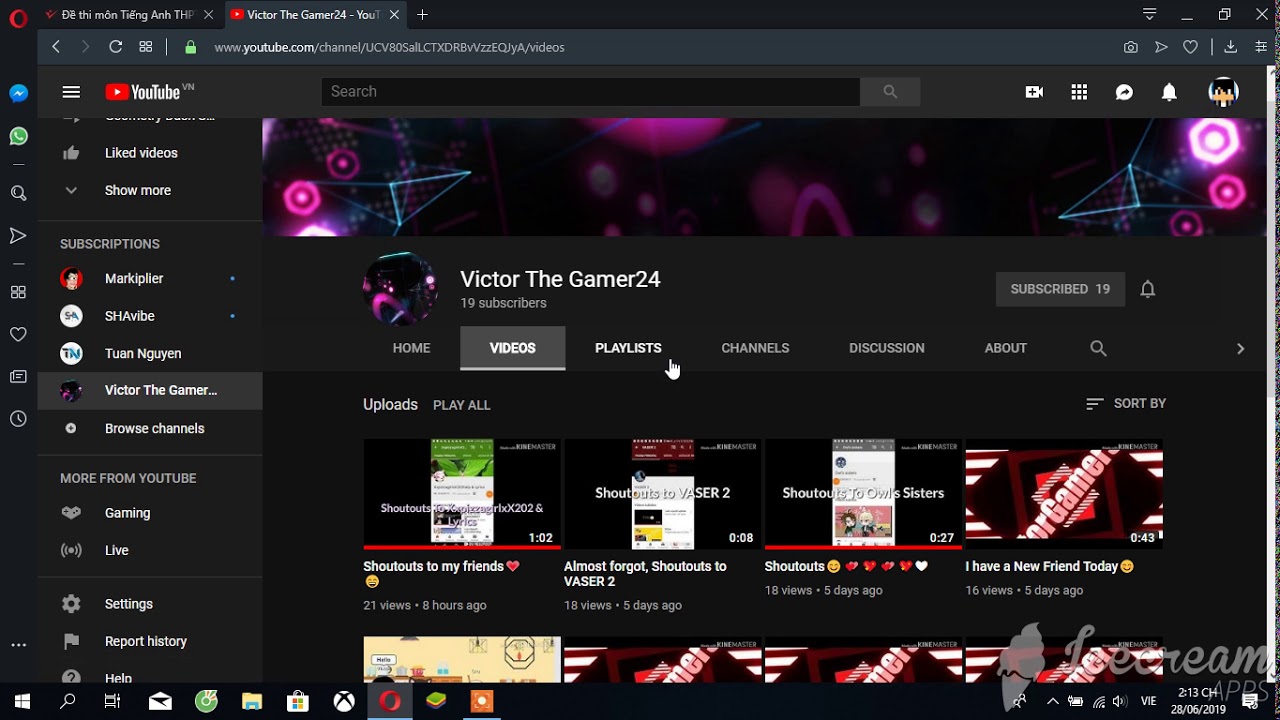This screenshot has height=720, width=1280.
Task: Open I have a New Friend Today title
Action: (x=1050, y=566)
